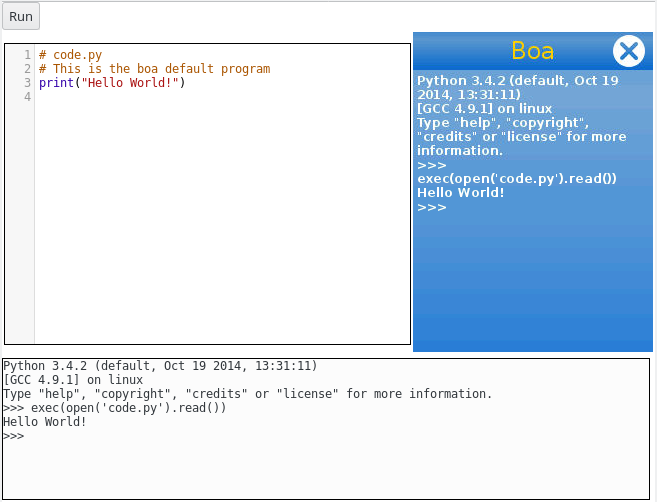Click the exec(open('code.py').read()) line in bottom console
The image size is (657, 502).
[129, 408]
